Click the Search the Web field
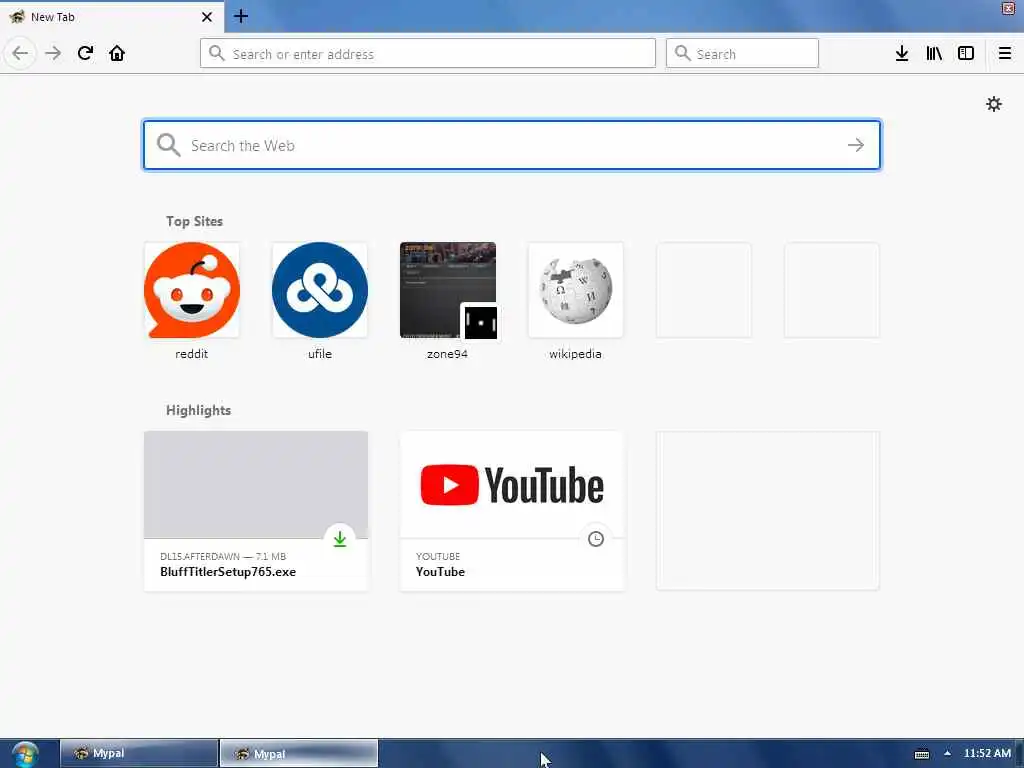The width and height of the screenshot is (1024, 768). (x=512, y=145)
